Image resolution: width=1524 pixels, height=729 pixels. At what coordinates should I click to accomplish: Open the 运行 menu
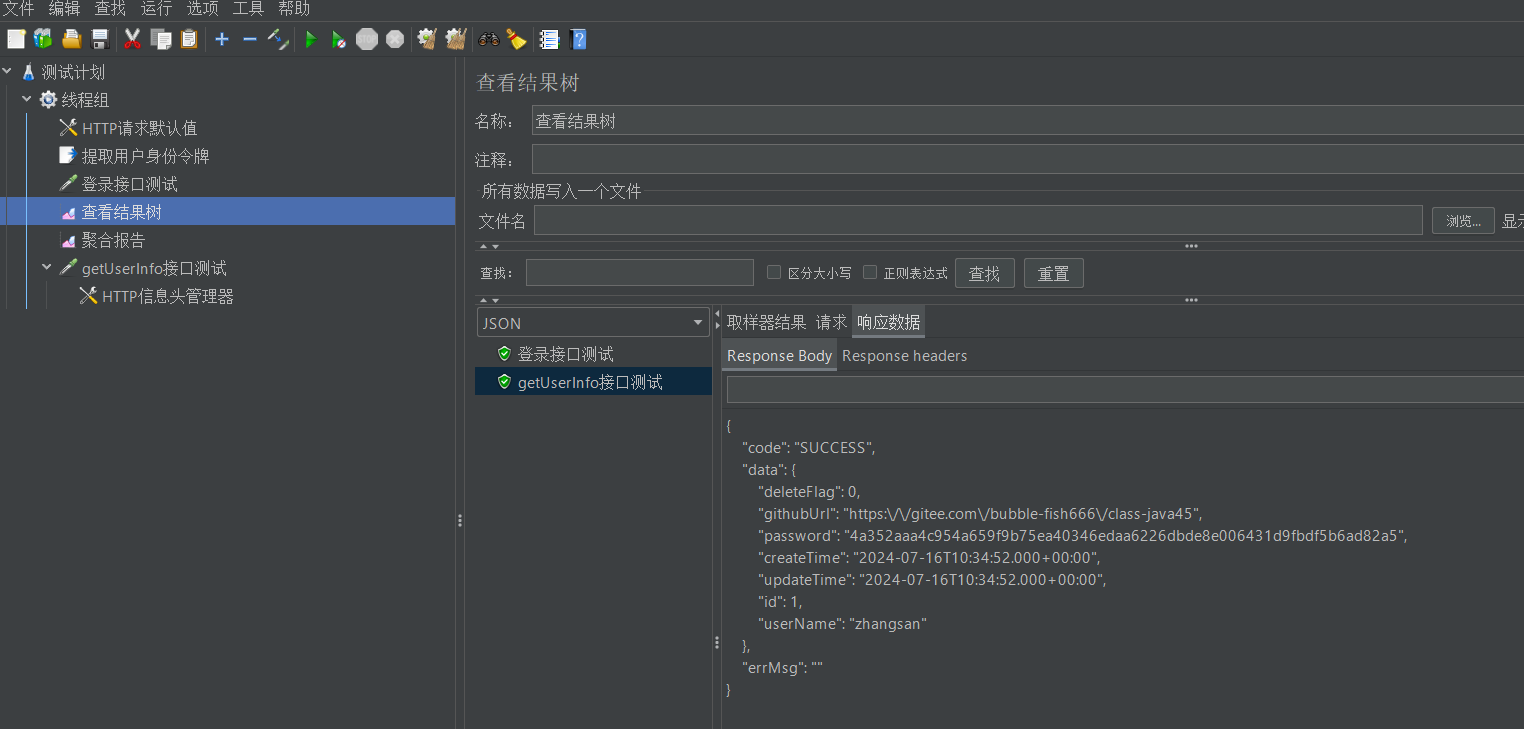(x=156, y=9)
